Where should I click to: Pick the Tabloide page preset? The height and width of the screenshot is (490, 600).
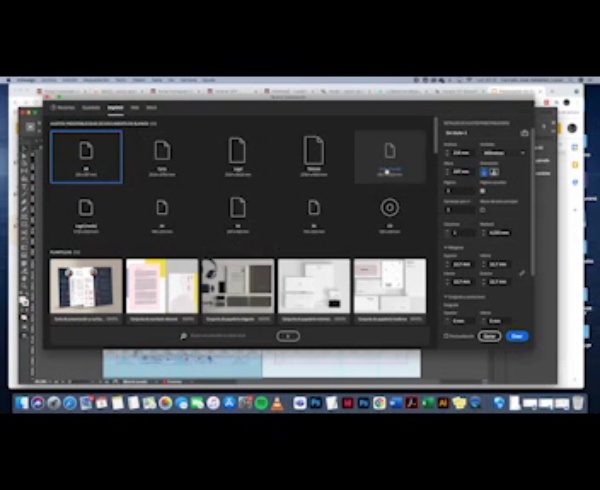pos(314,157)
